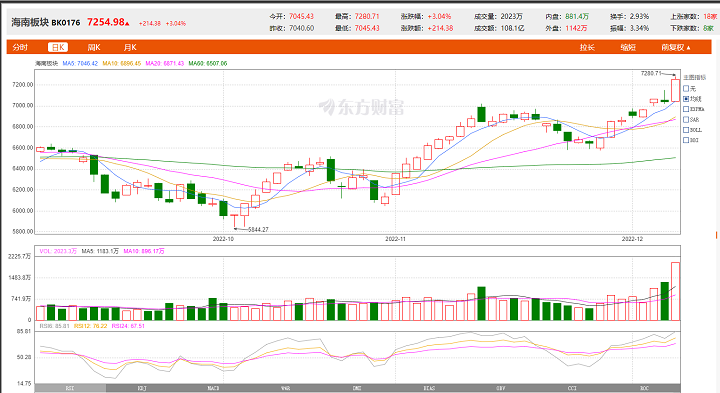Click the MA10 legend label in main chart

(x=122, y=63)
